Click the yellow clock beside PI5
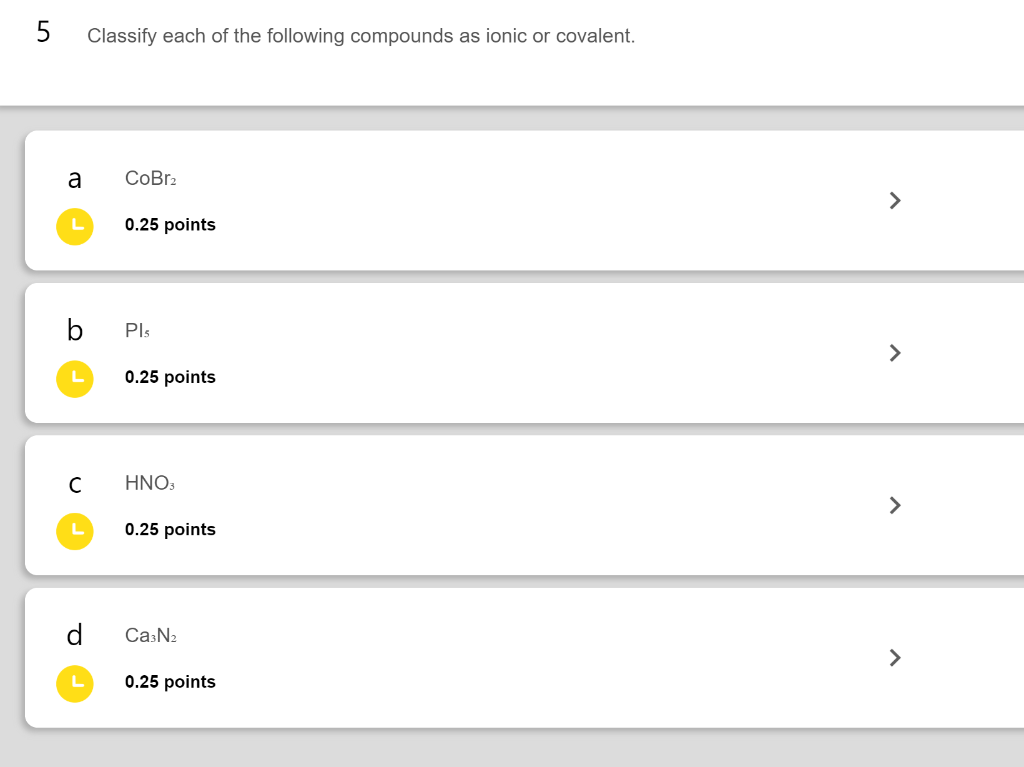 click(x=75, y=379)
